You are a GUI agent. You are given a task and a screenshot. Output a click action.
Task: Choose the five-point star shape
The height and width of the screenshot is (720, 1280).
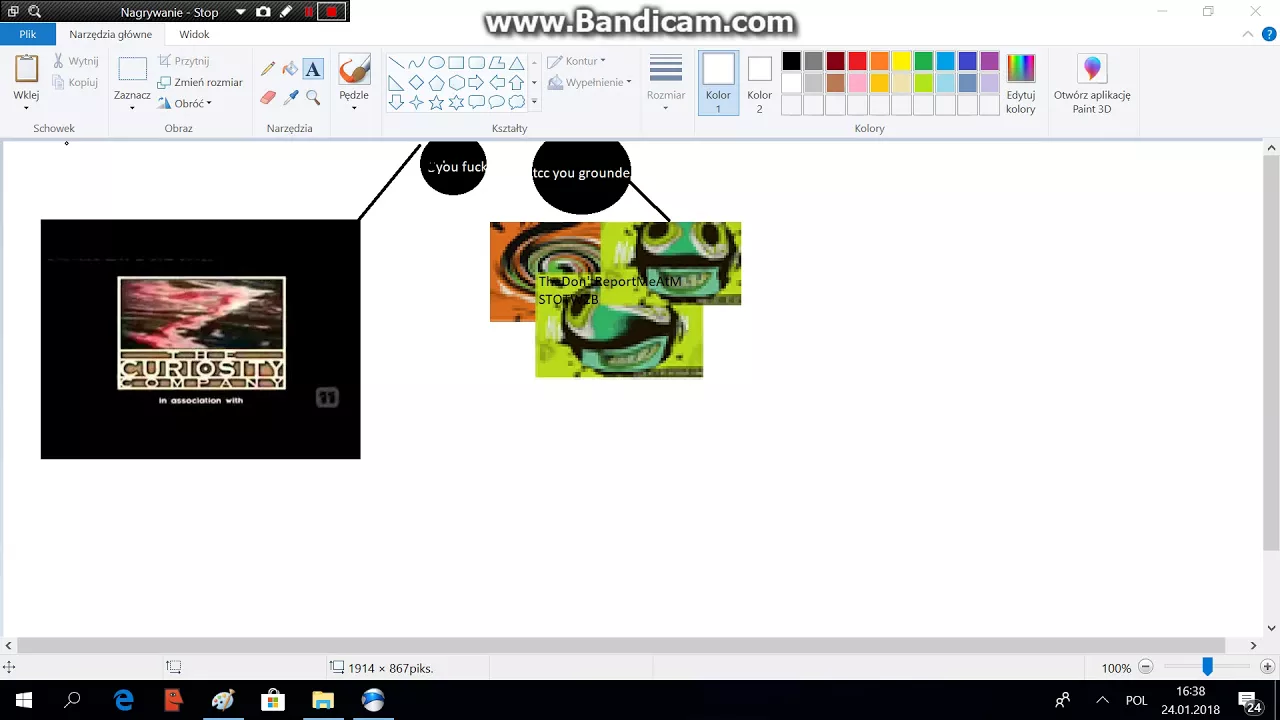pos(436,102)
